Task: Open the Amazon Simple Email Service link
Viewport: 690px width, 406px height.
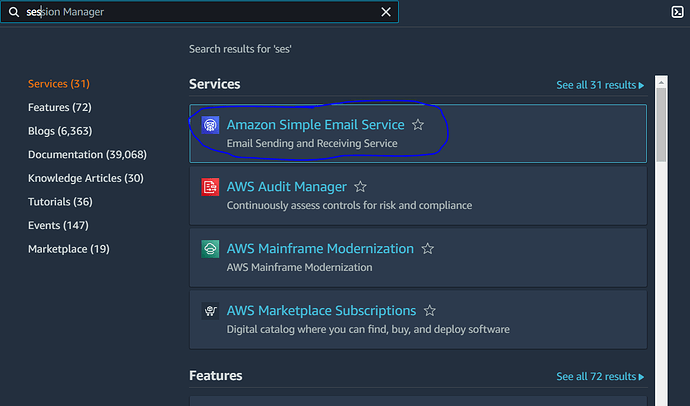Action: click(315, 125)
